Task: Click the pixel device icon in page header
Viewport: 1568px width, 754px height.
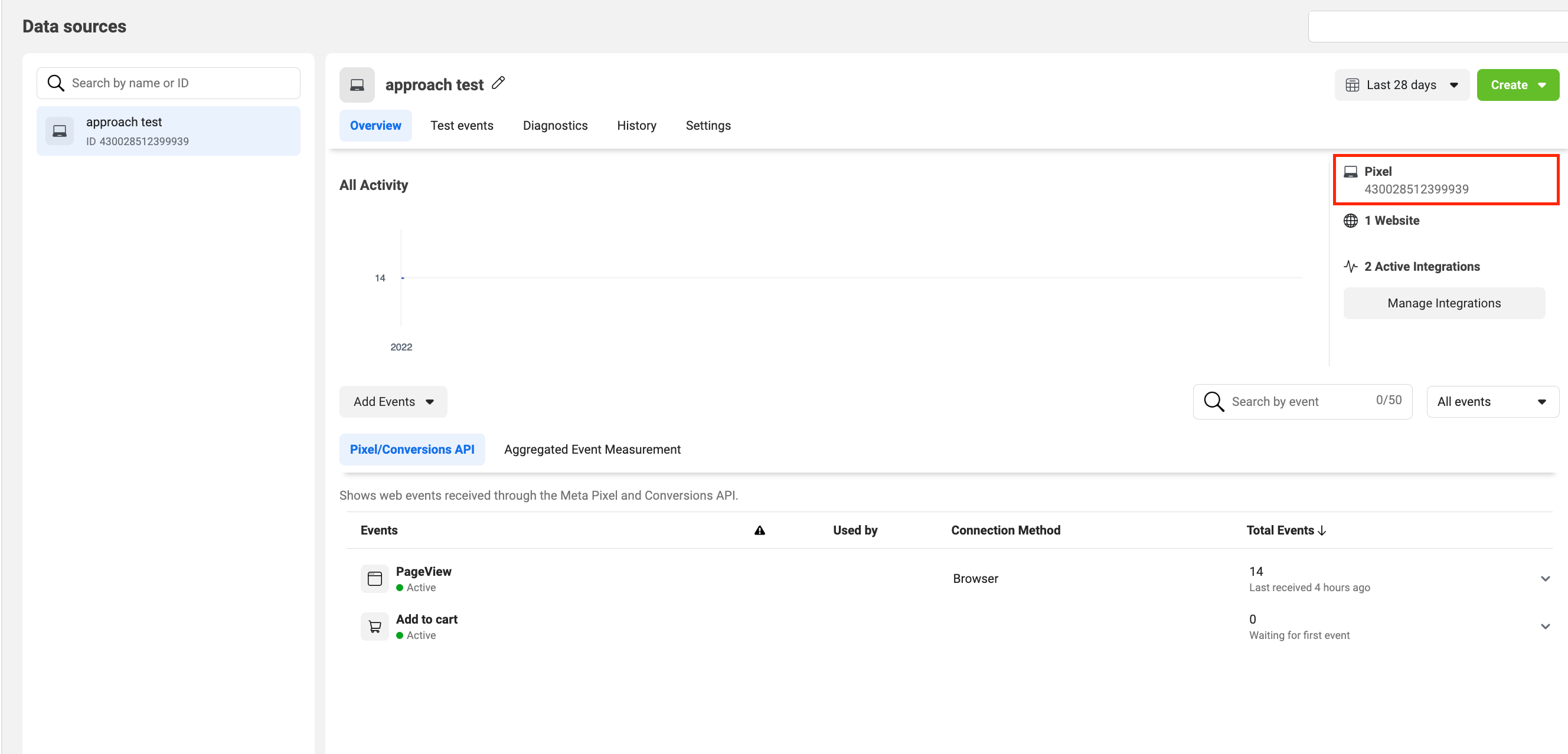Action: (x=357, y=85)
